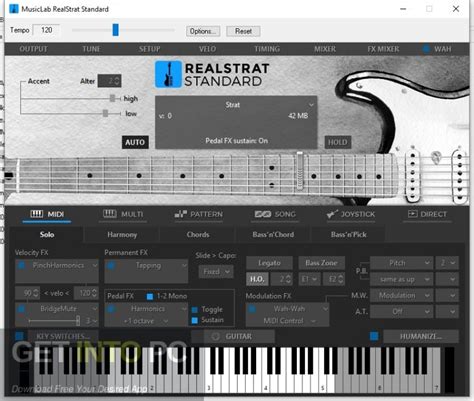Click the Accent low slider handle
The width and height of the screenshot is (474, 401).
(105, 113)
